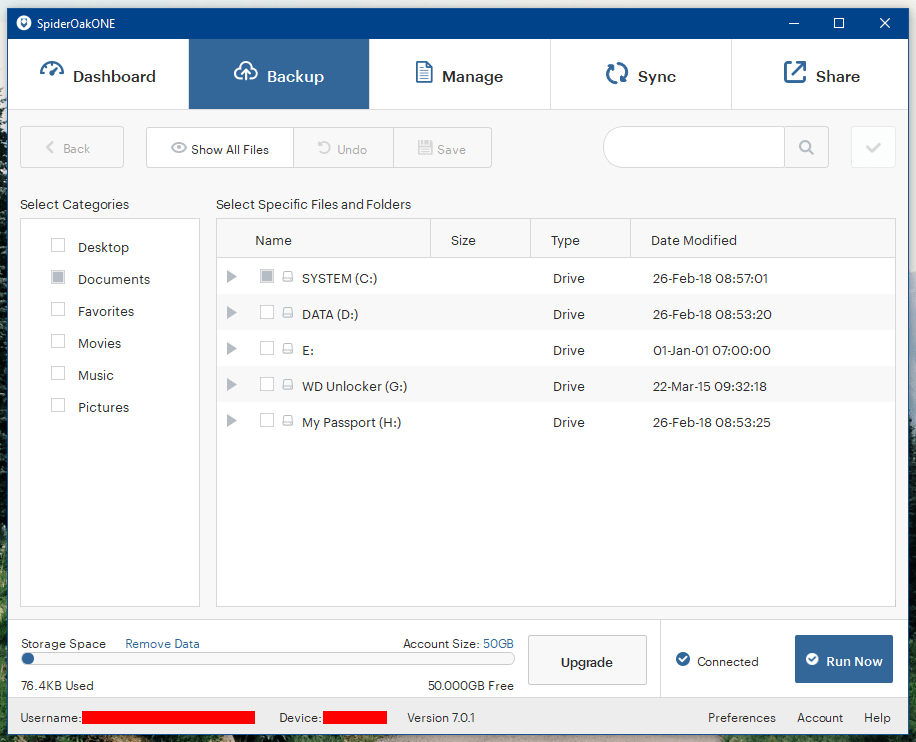
Task: Click the search magnifier icon
Action: pos(806,147)
